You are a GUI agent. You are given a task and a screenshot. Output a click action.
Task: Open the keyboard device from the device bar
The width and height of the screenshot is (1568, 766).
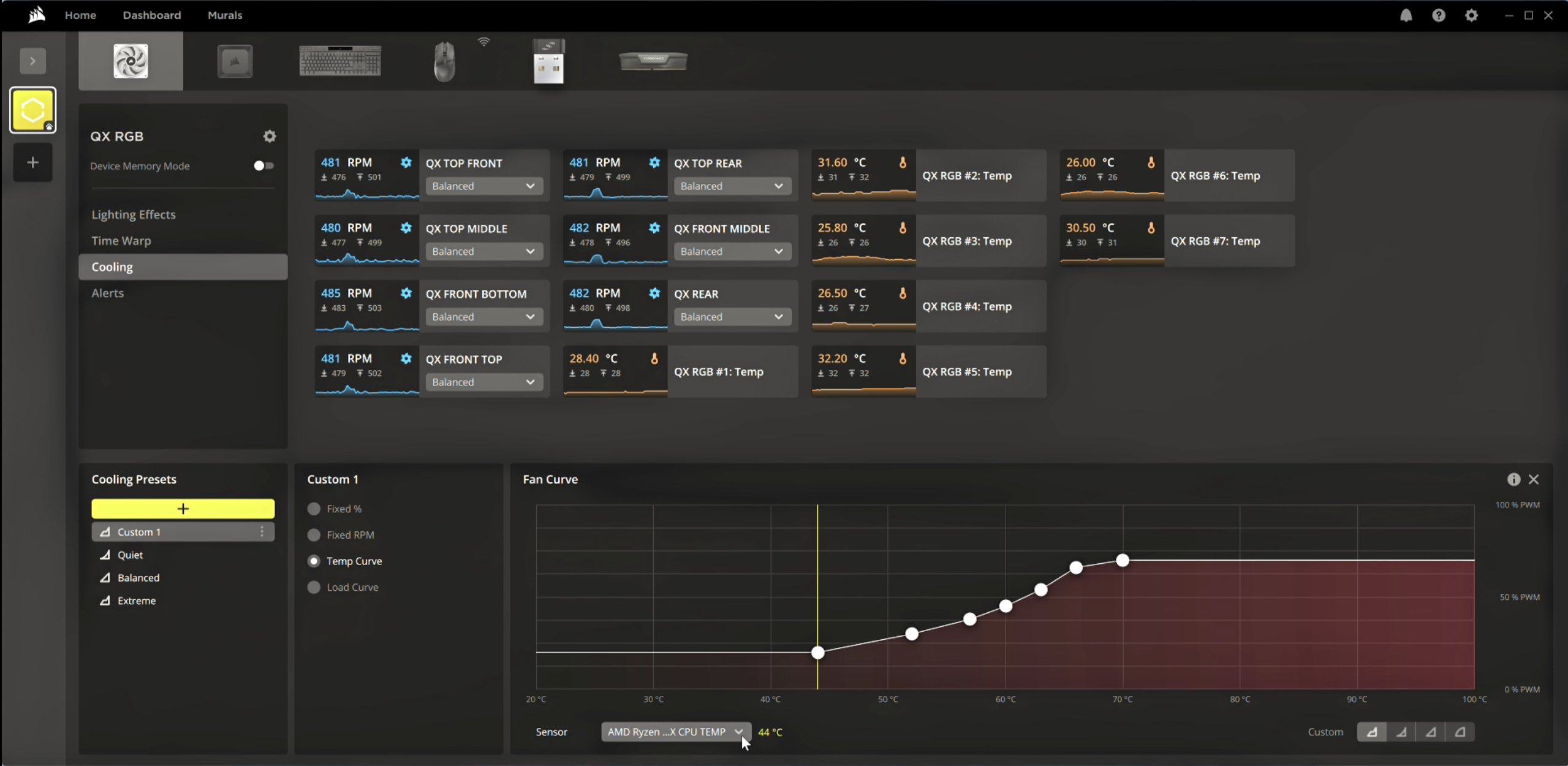tap(339, 60)
